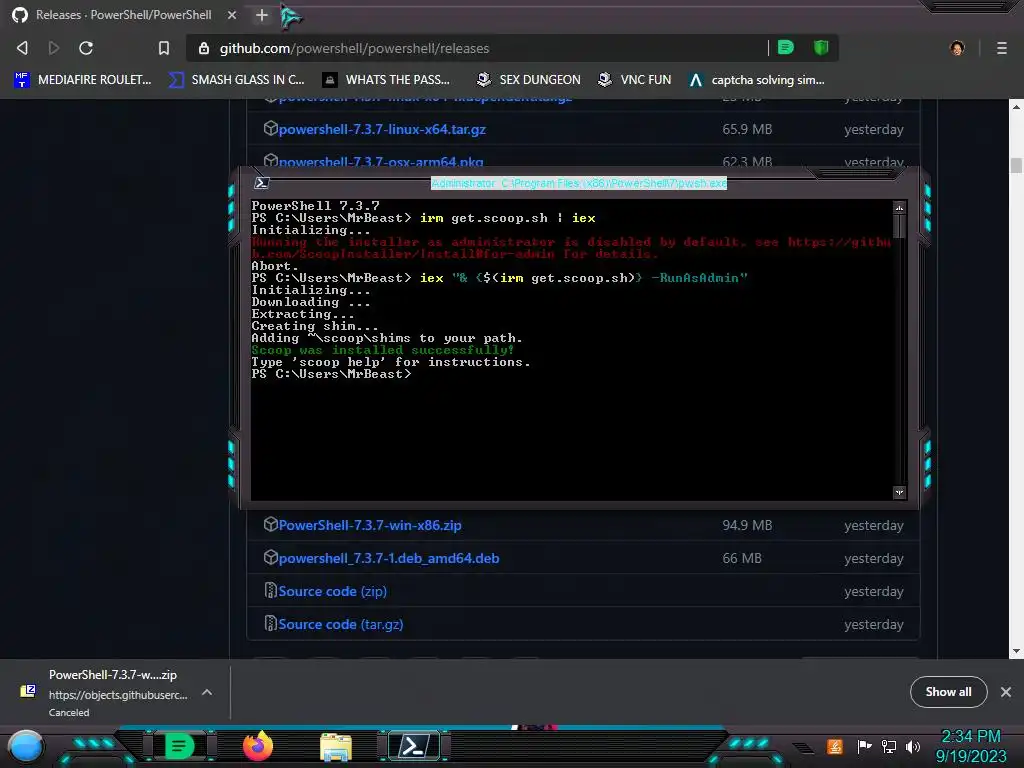Click the package icon beside linux-x64.tar.gz

click(x=270, y=128)
